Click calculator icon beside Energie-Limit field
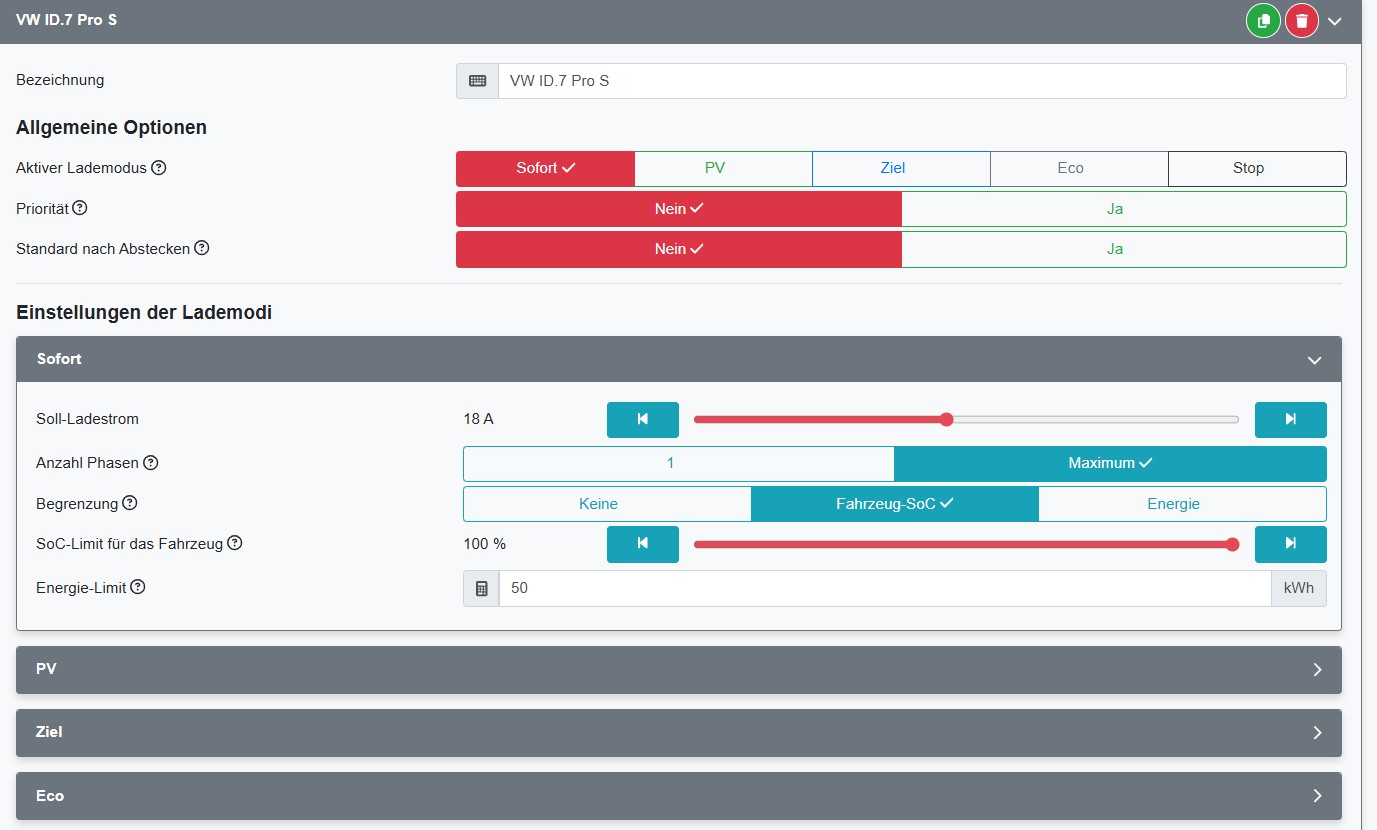Viewport: 1377px width, 830px height. point(481,589)
